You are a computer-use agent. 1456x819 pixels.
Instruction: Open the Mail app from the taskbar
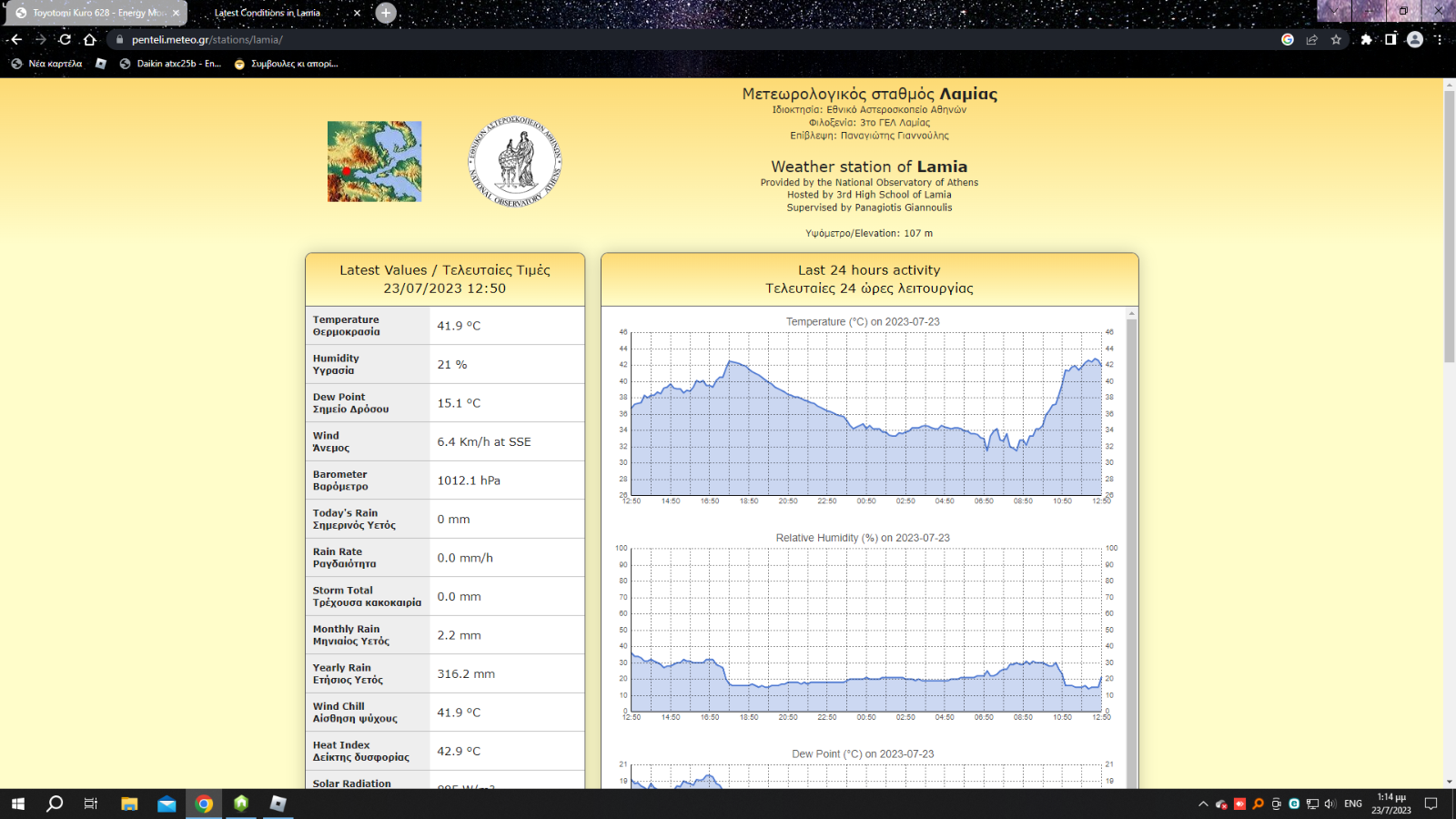pyautogui.click(x=167, y=804)
